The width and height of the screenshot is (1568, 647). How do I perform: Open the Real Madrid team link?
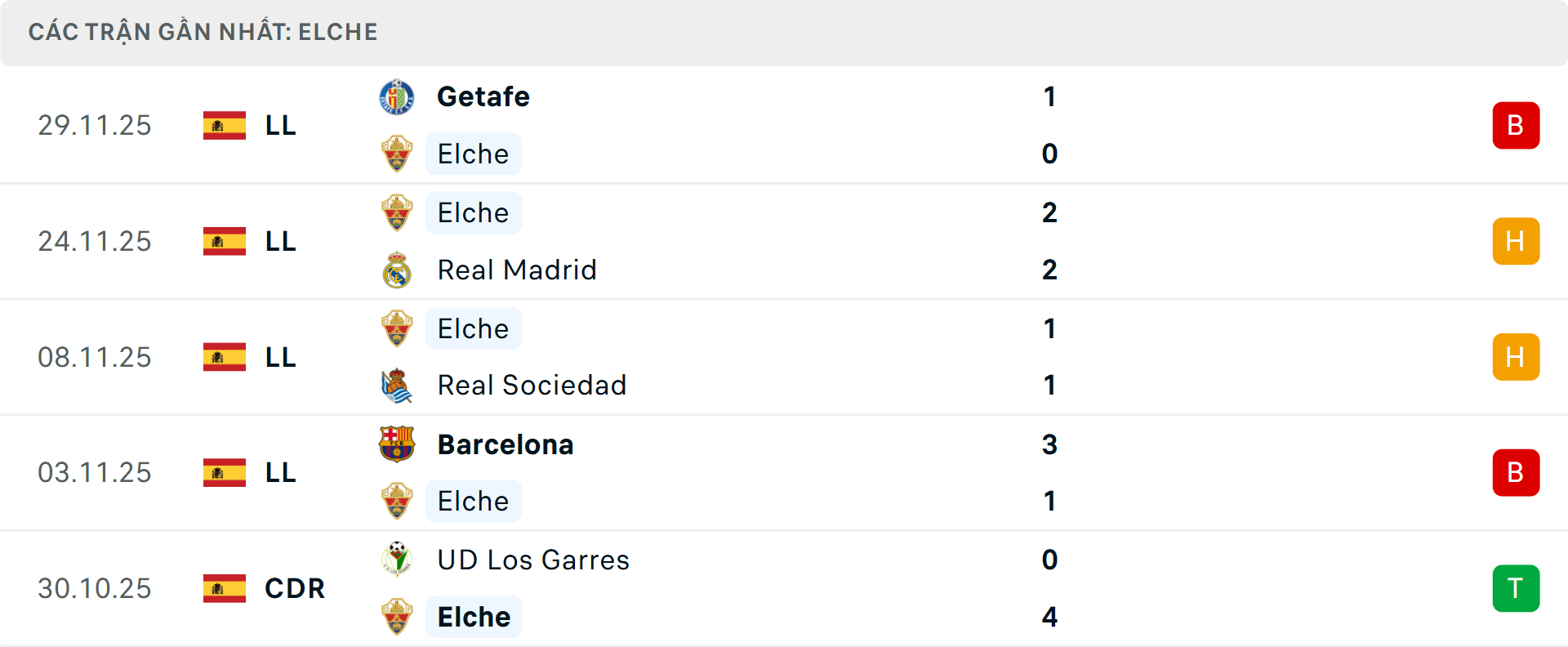click(517, 270)
